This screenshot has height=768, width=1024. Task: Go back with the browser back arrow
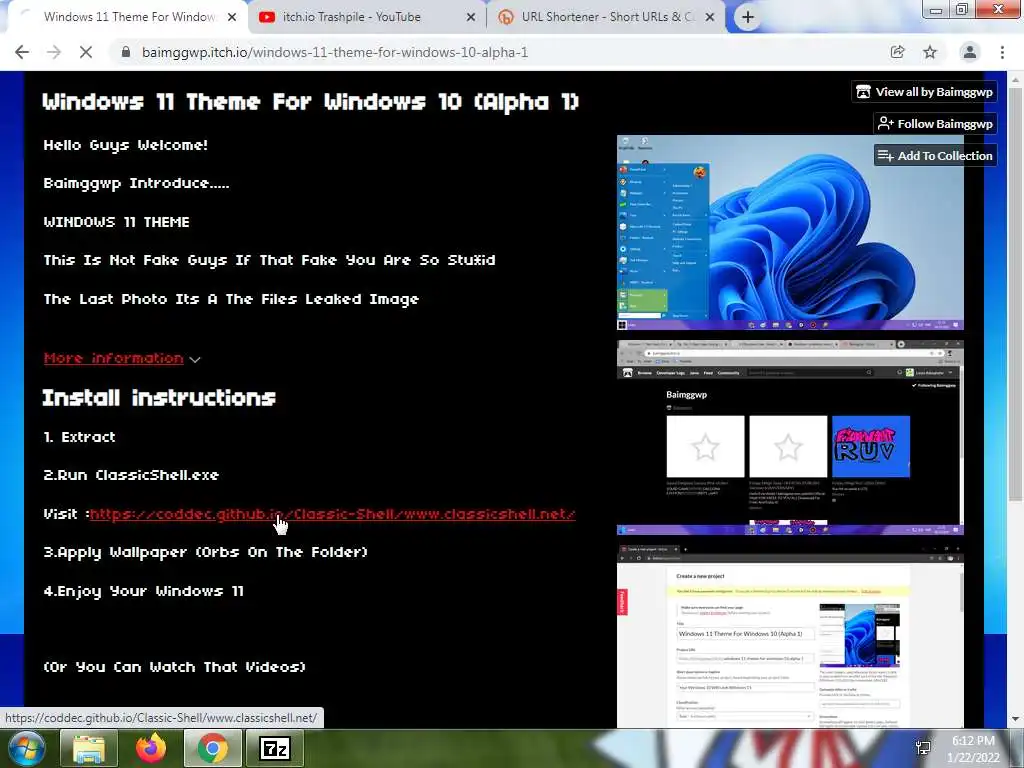click(22, 52)
